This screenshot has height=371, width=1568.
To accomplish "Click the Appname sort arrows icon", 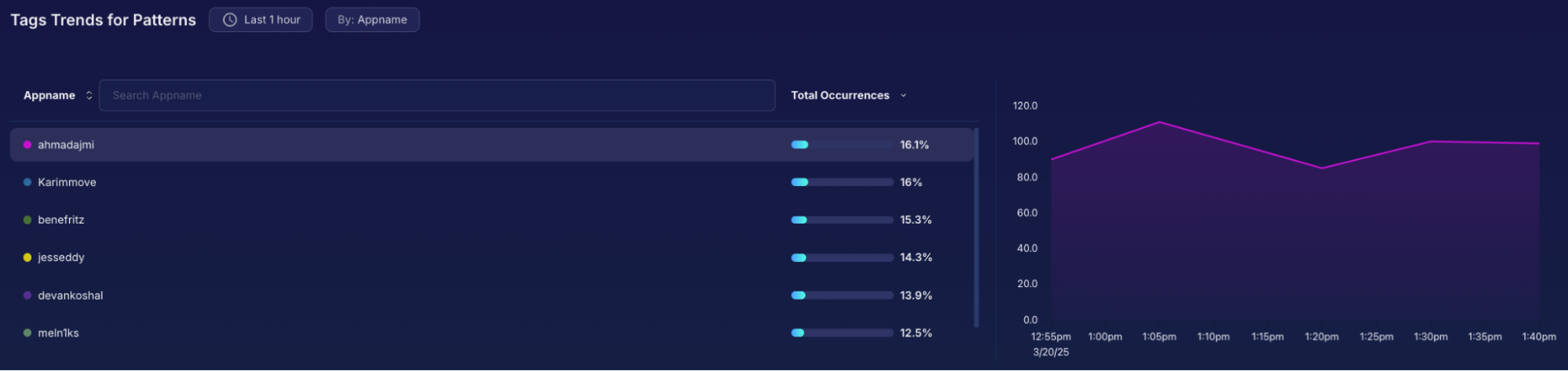I will click(x=89, y=96).
